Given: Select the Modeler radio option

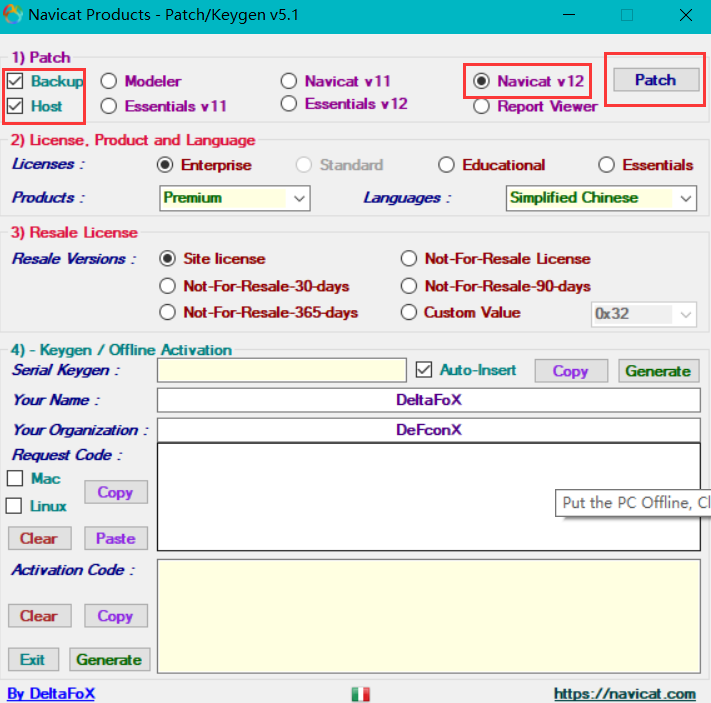Looking at the screenshot, I should tap(109, 81).
